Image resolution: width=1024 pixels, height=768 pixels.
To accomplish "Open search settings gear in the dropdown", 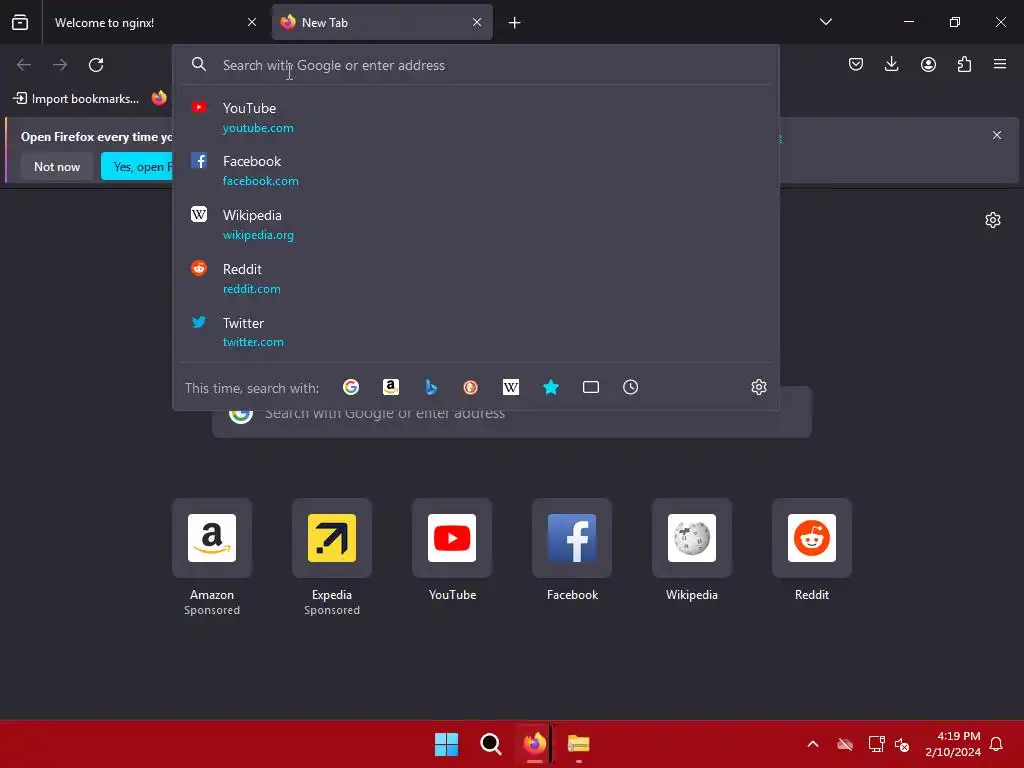I will coord(758,387).
